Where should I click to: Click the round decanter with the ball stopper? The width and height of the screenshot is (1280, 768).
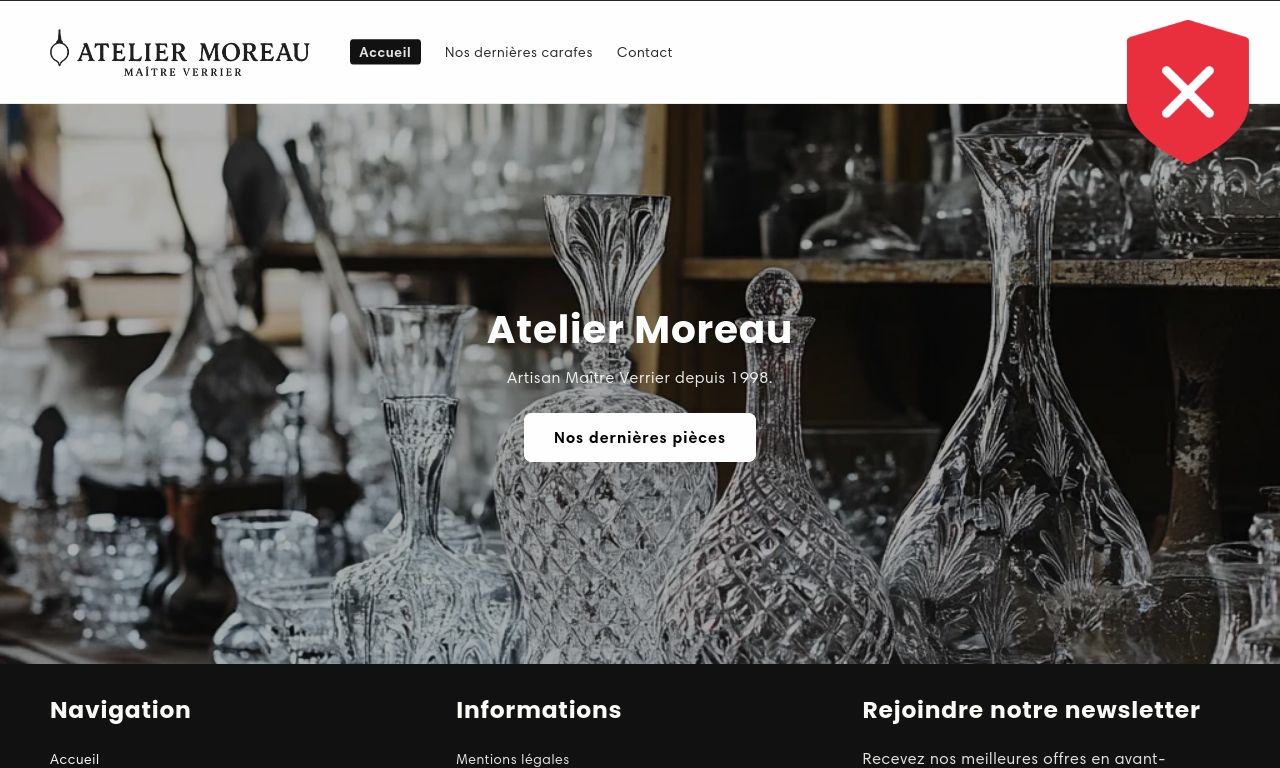[x=775, y=480]
